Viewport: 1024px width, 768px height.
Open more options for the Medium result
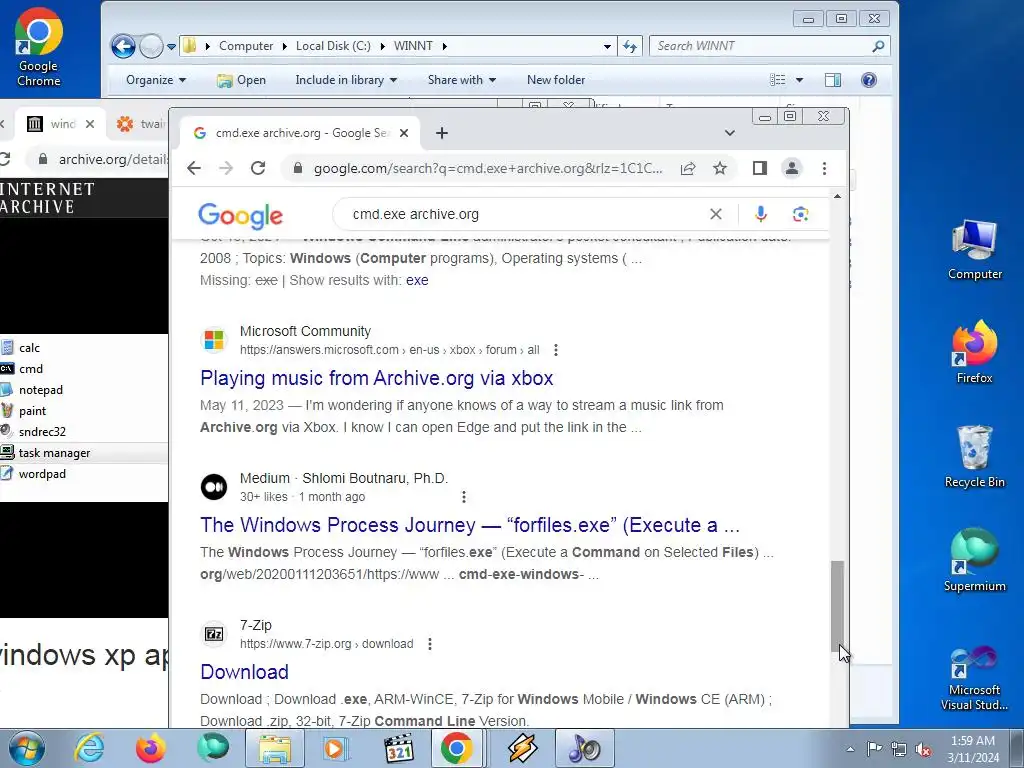(x=464, y=497)
